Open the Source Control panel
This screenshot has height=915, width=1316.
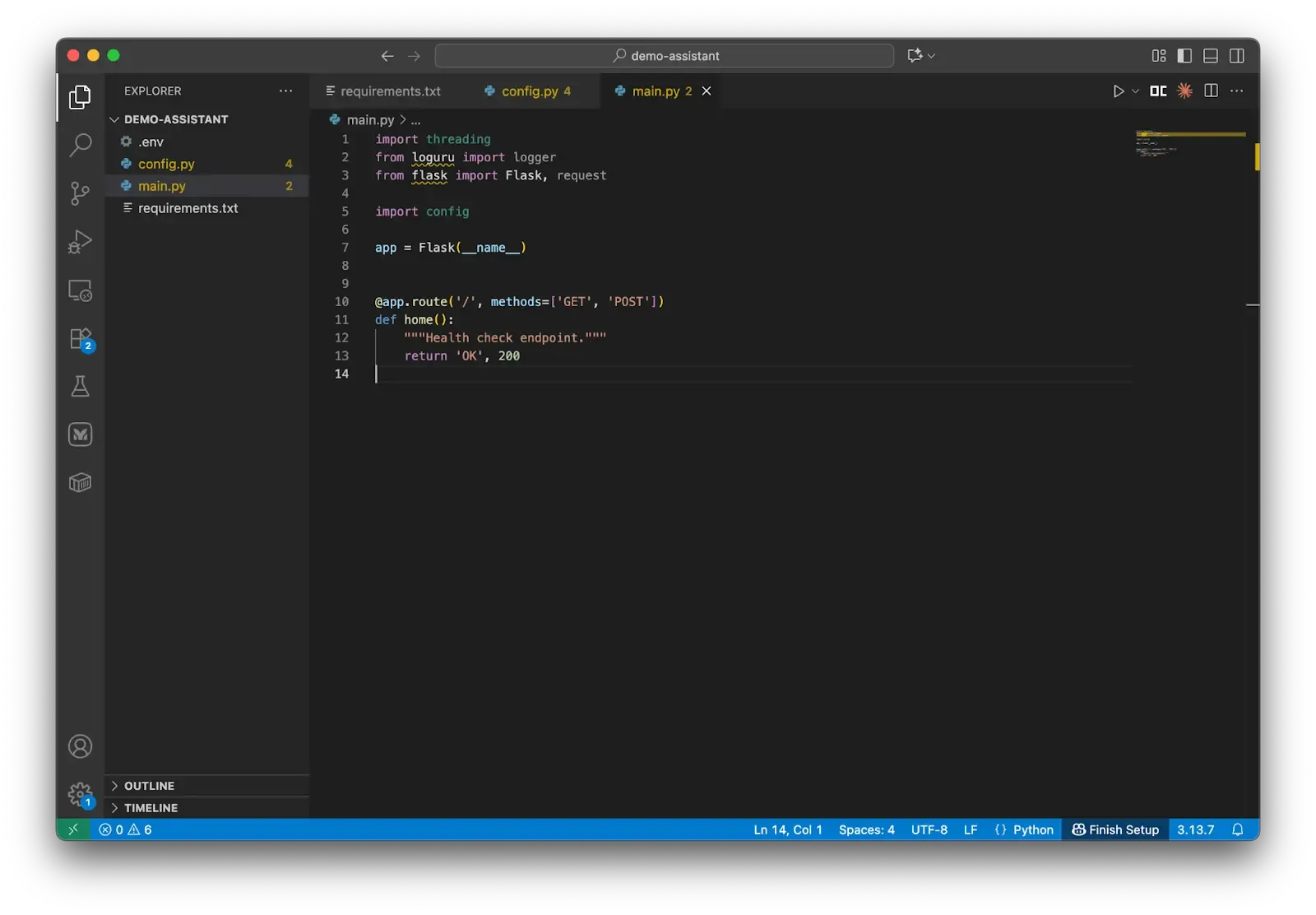(80, 194)
